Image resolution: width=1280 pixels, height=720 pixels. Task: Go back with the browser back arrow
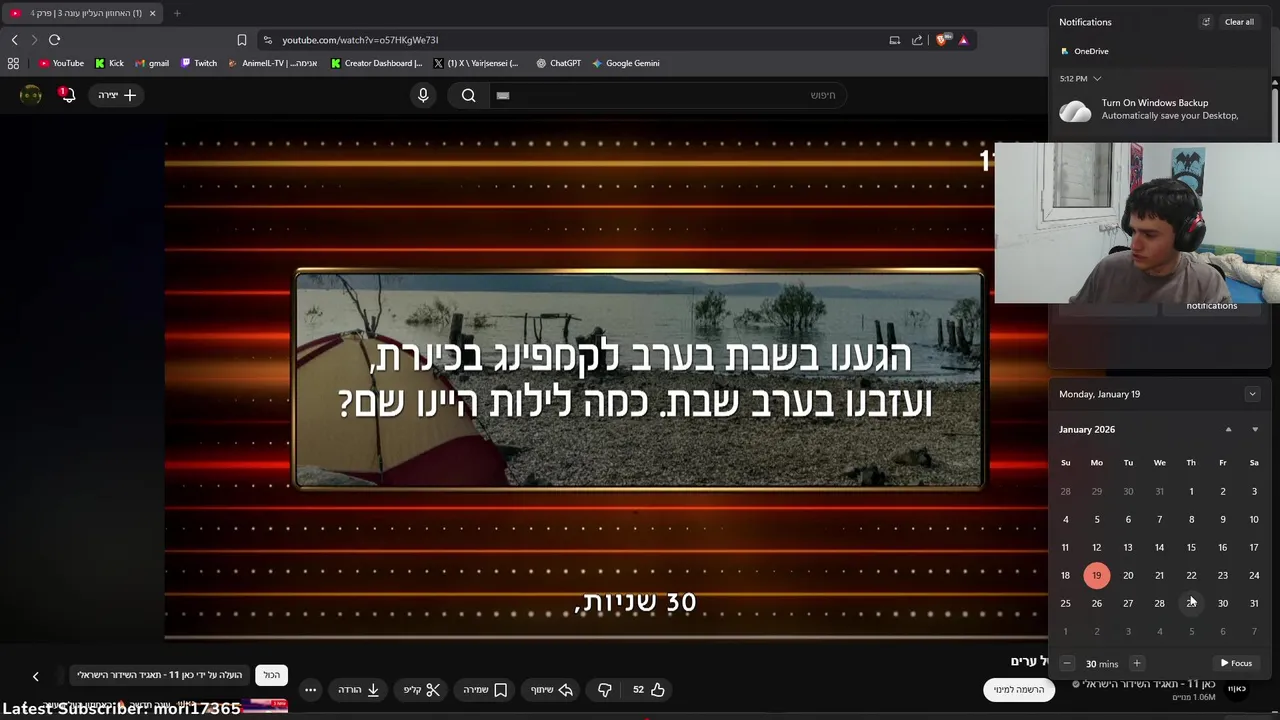(x=14, y=40)
